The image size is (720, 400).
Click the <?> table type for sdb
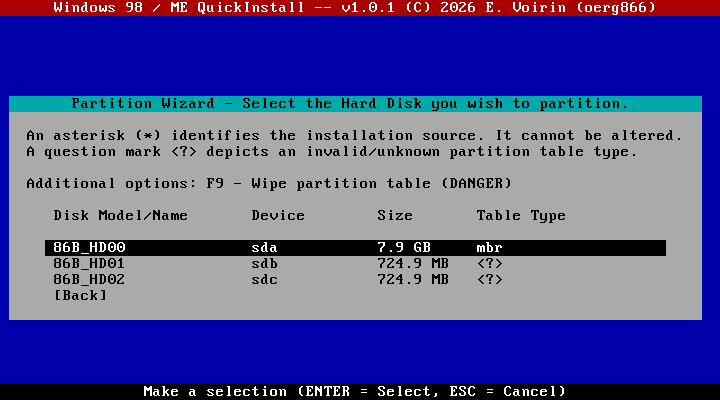[489, 264]
